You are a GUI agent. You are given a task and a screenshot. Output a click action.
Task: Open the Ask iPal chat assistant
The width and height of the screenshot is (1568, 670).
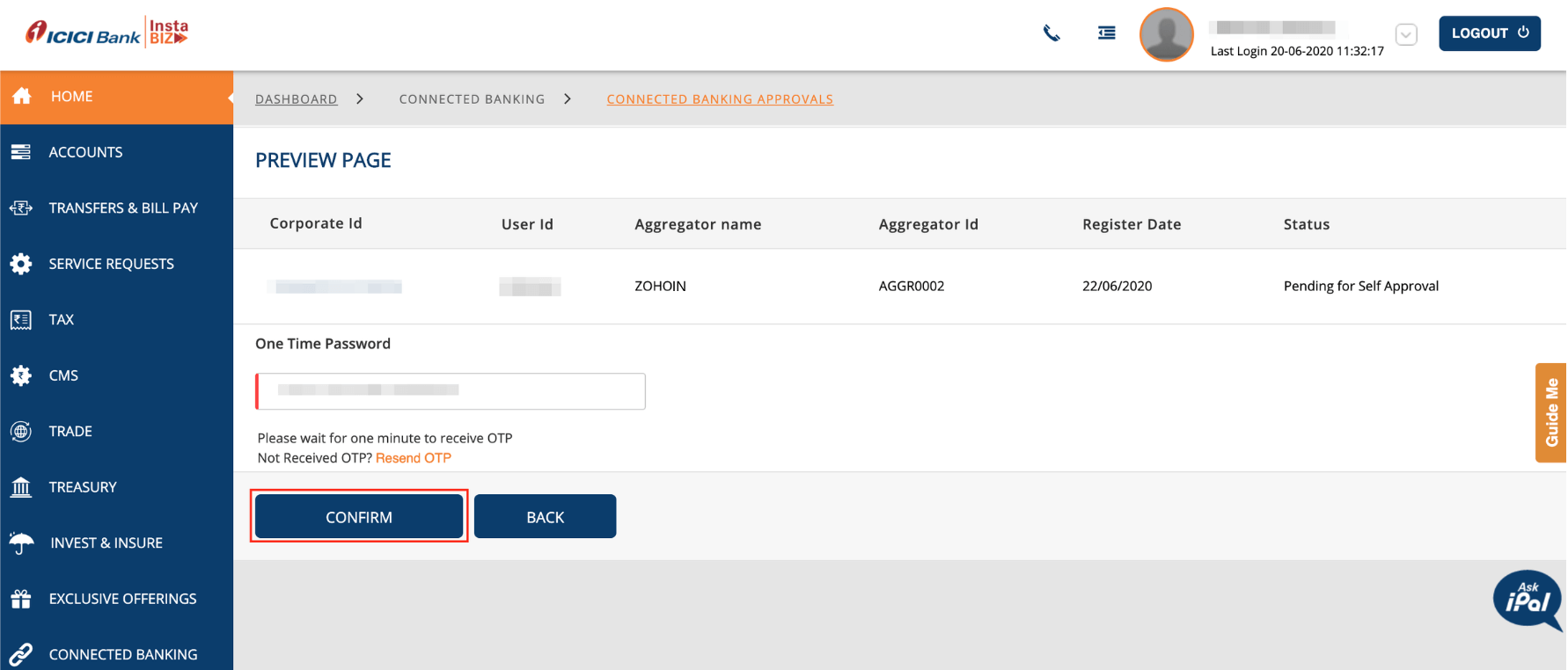(1528, 600)
